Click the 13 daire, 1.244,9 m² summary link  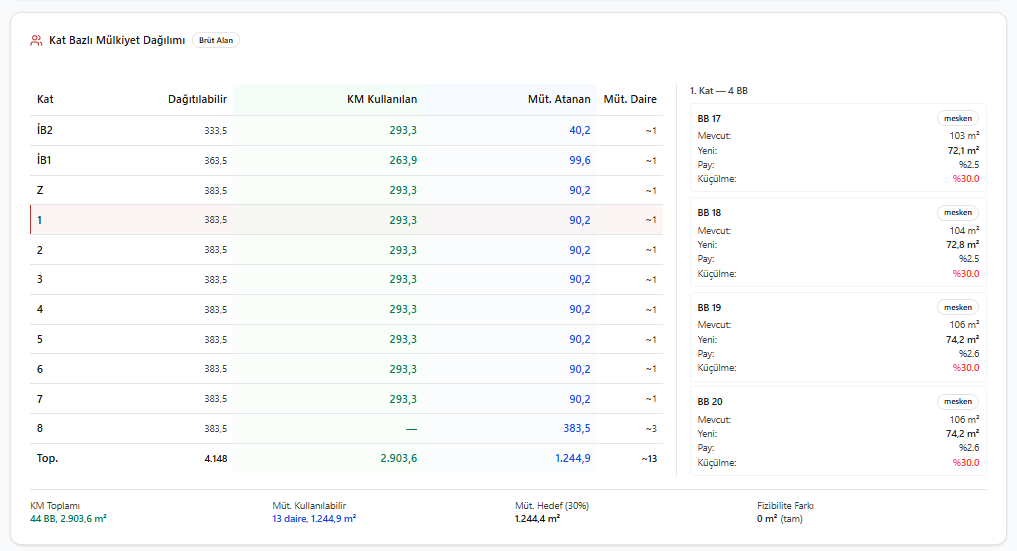[x=314, y=519]
